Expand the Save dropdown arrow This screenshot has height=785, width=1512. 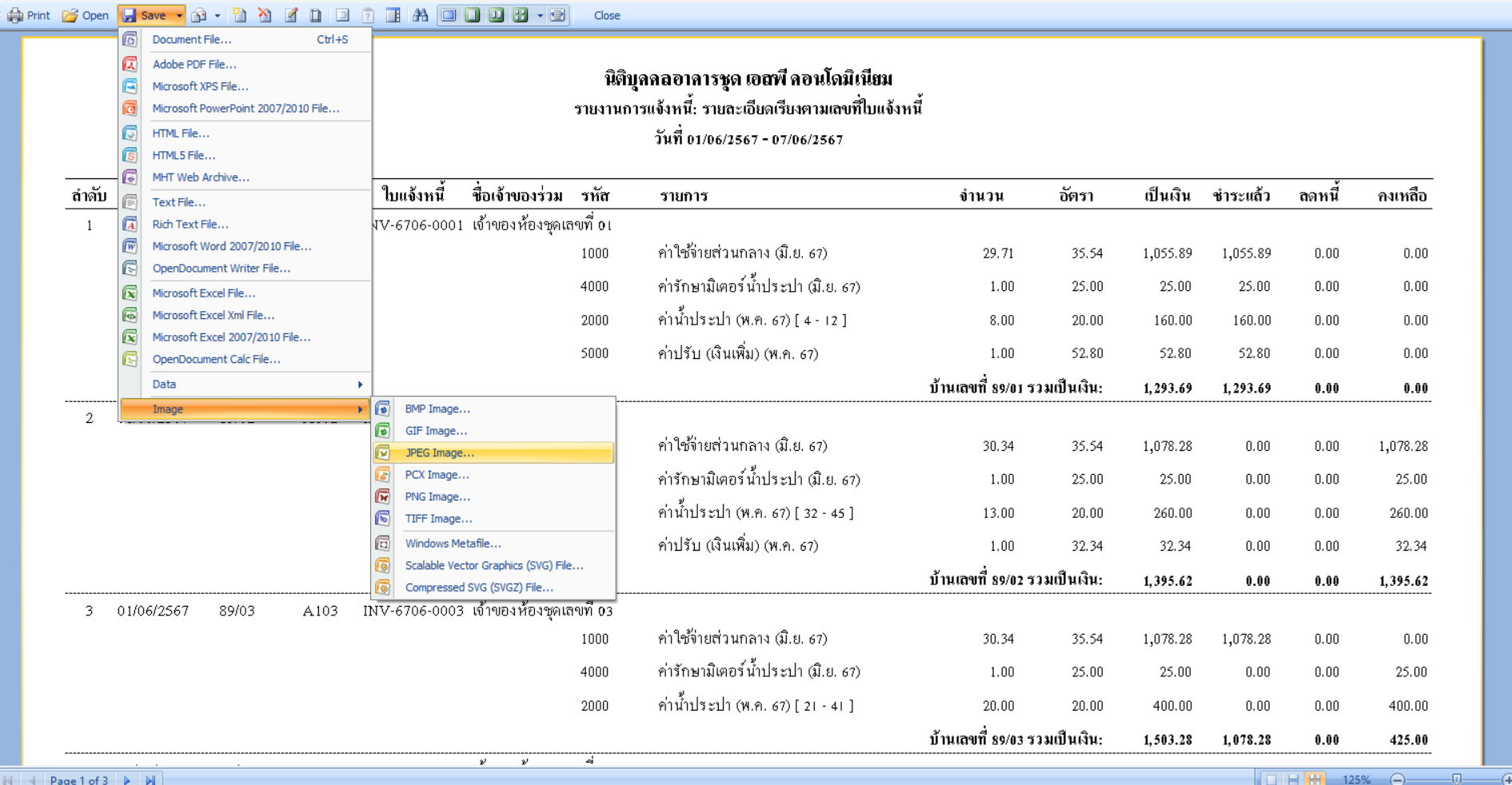point(179,15)
